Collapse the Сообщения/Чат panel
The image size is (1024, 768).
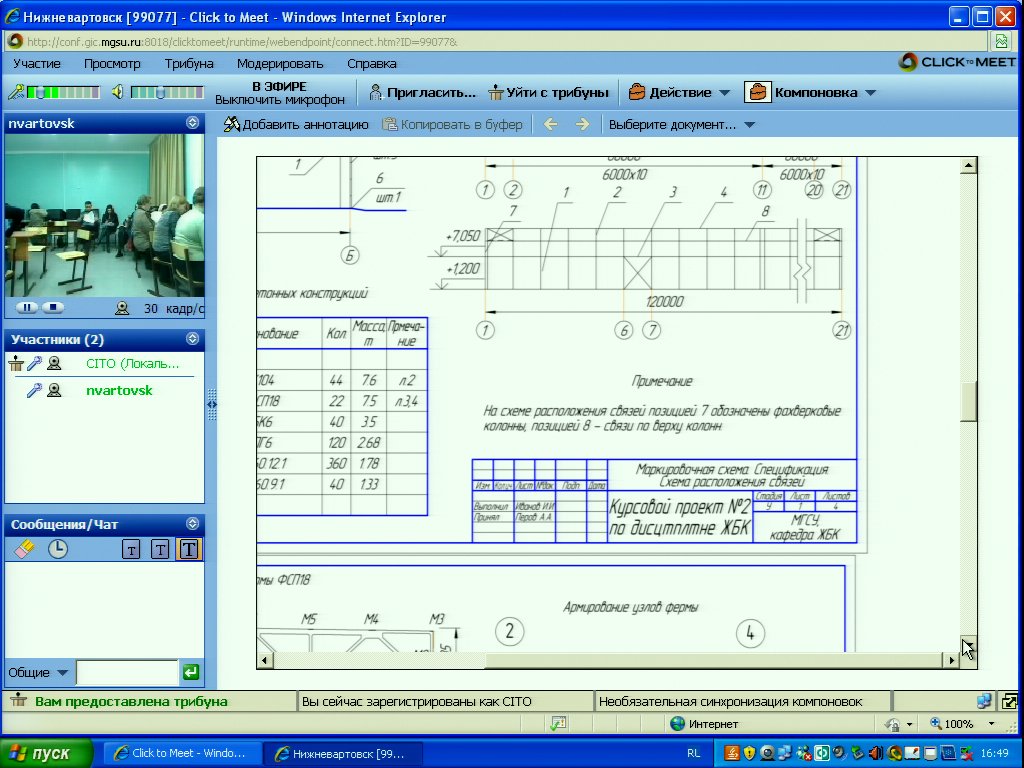pos(192,523)
